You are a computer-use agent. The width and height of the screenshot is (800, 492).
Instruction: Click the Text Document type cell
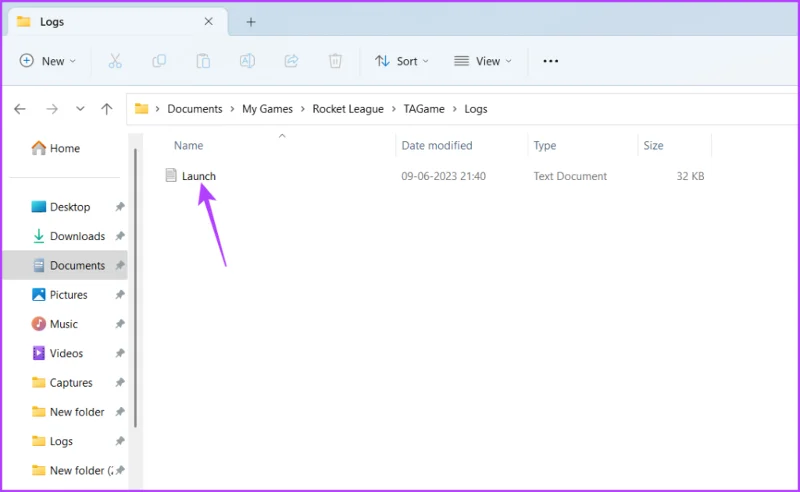570,176
